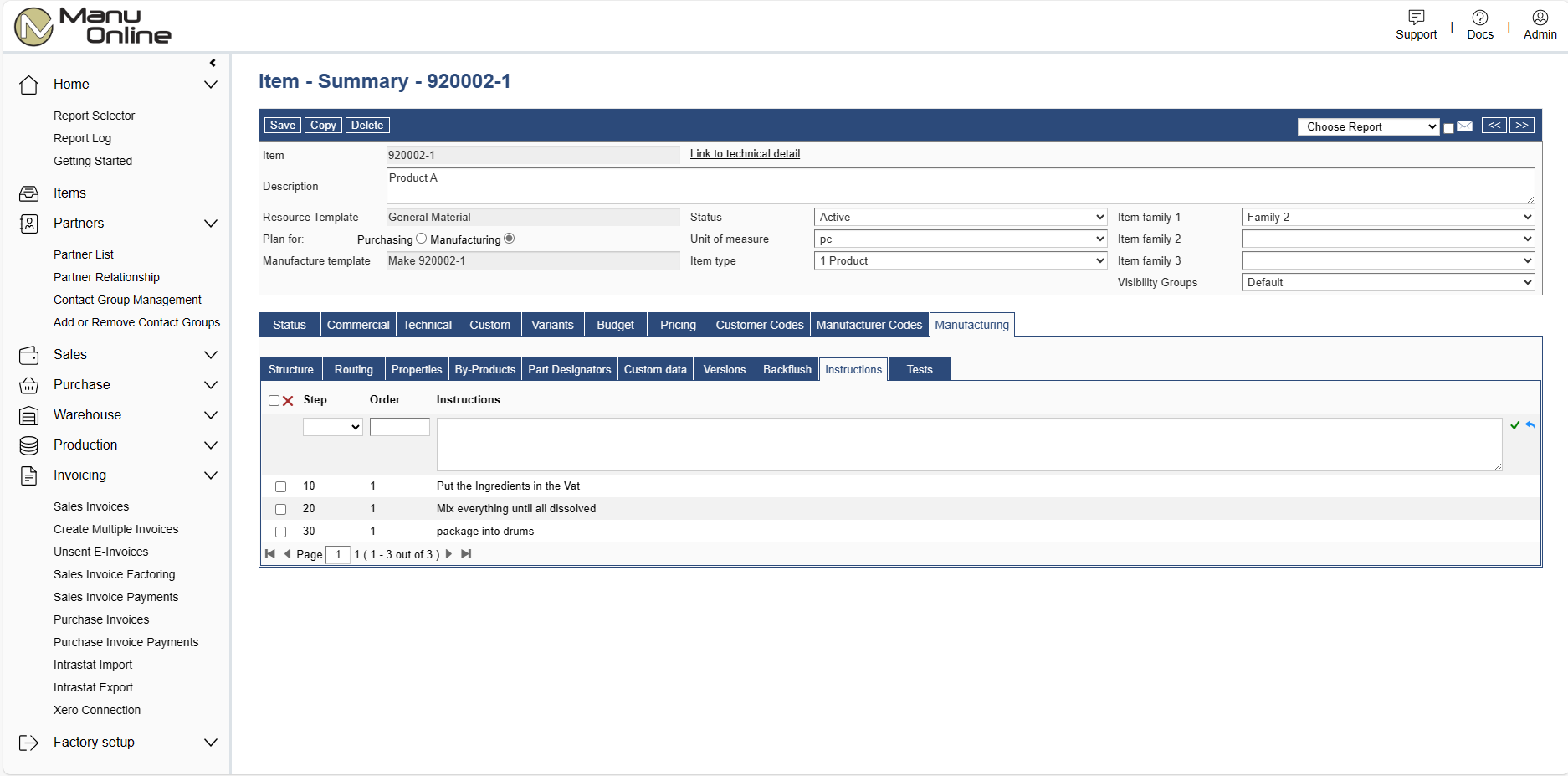Follow the Link to technical detail
Screen dimensions: 1568x776
[745, 154]
